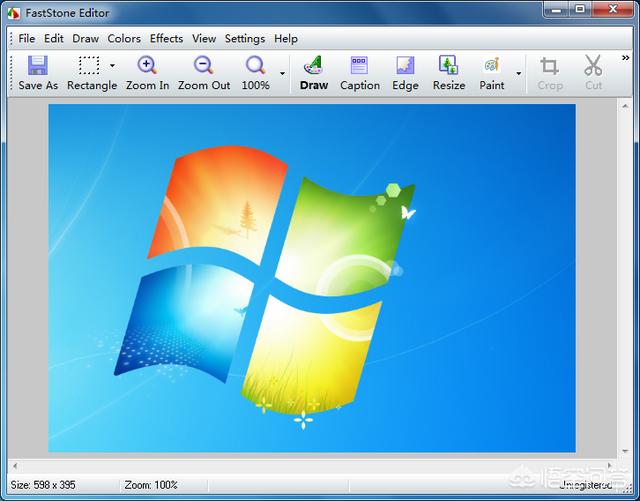Click the Cut scissors icon
The width and height of the screenshot is (640, 501).
(593, 66)
